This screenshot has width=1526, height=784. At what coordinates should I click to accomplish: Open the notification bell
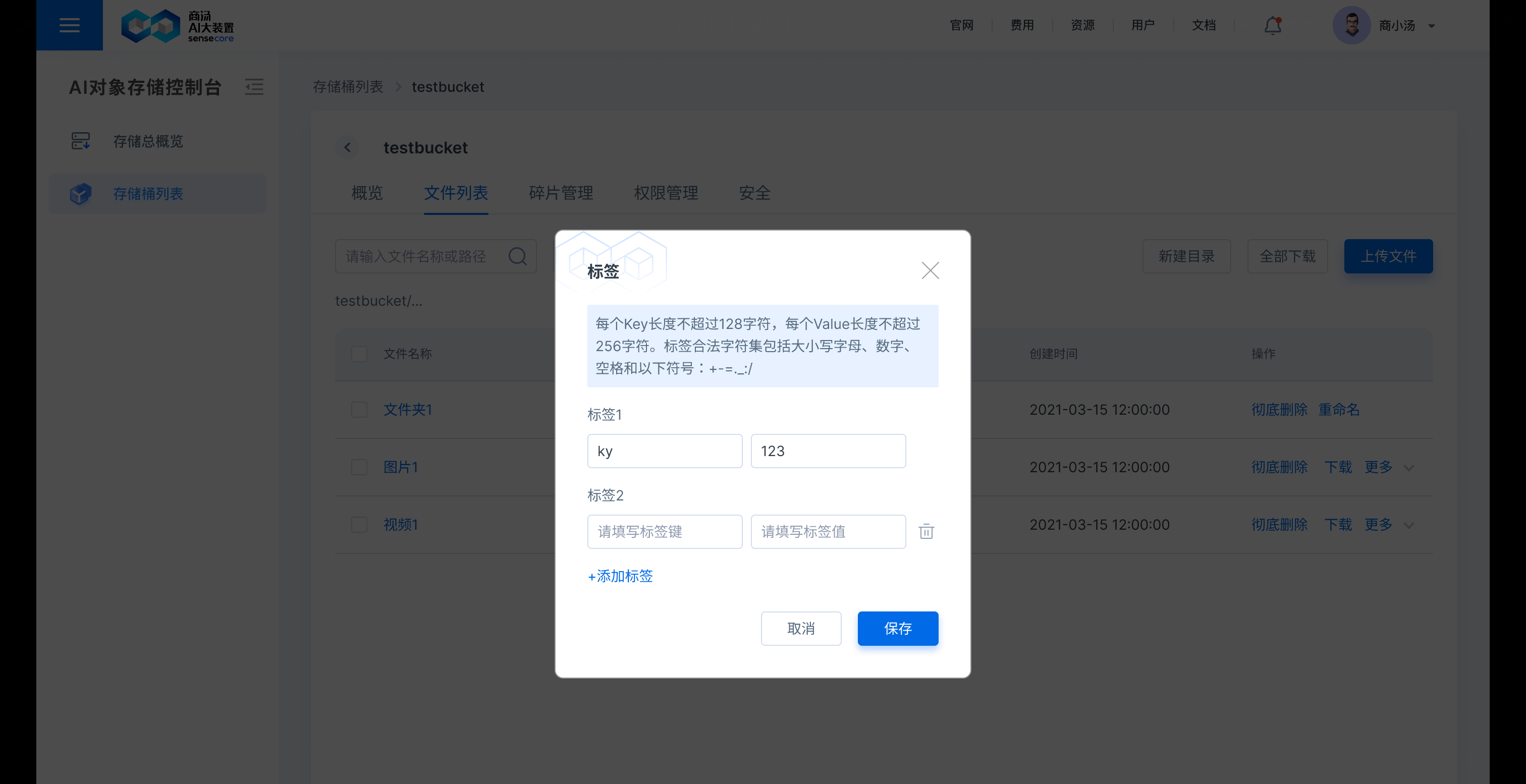pos(1272,25)
